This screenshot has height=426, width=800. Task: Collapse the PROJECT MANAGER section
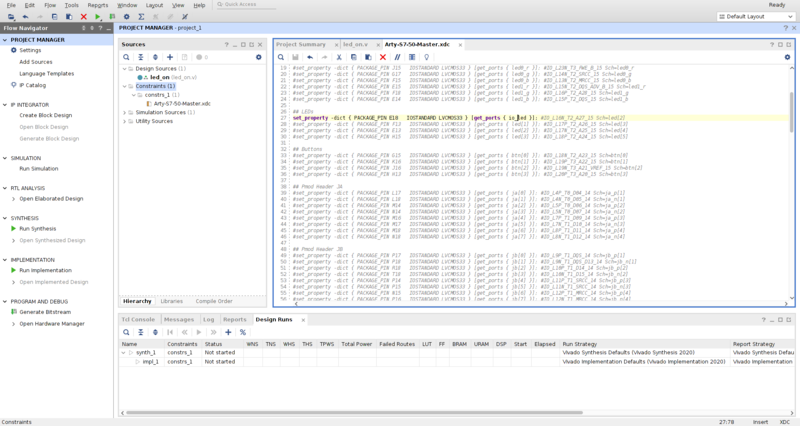[x=5, y=40]
